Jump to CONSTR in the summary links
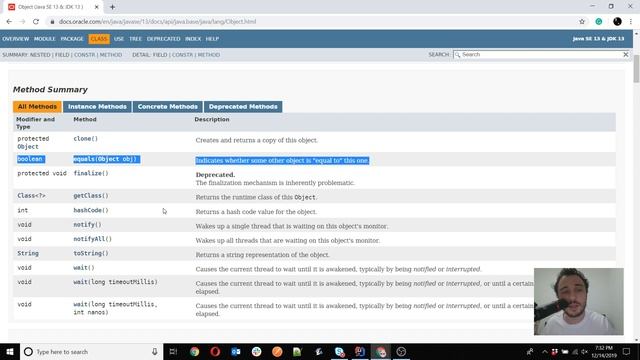The height and width of the screenshot is (360, 640). (x=84, y=55)
